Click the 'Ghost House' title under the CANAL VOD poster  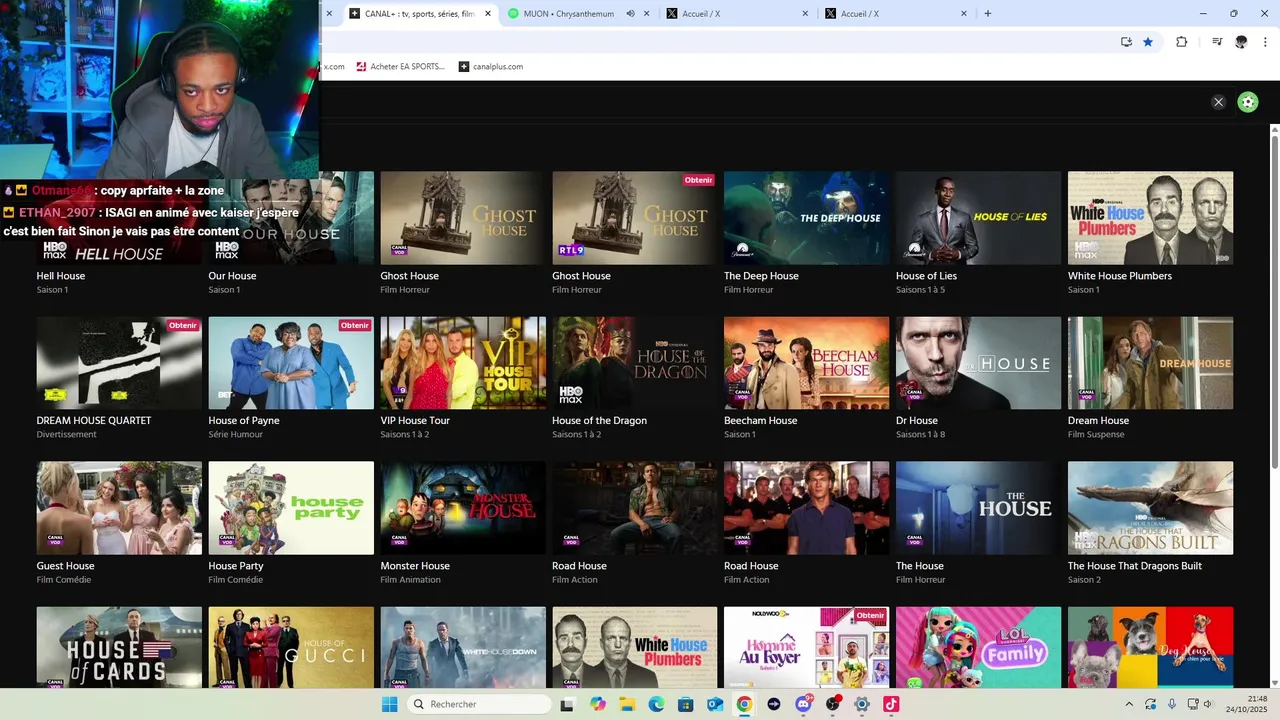(x=409, y=276)
